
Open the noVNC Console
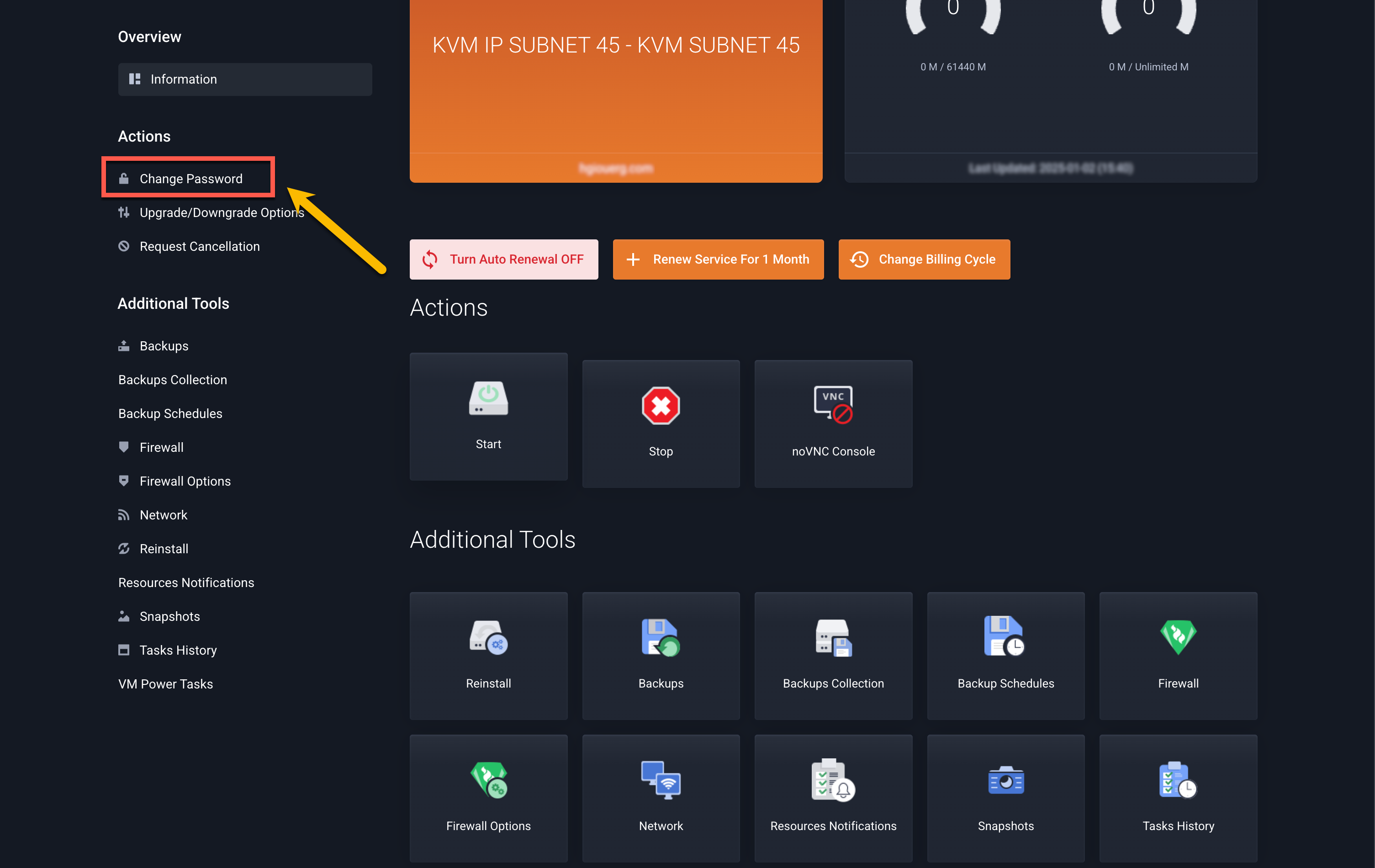(x=833, y=423)
